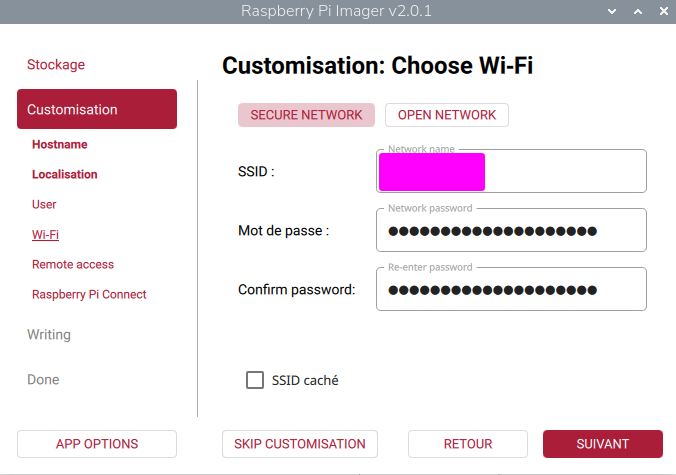Click the Re-enter password field
The height and width of the screenshot is (475, 676).
512,290
